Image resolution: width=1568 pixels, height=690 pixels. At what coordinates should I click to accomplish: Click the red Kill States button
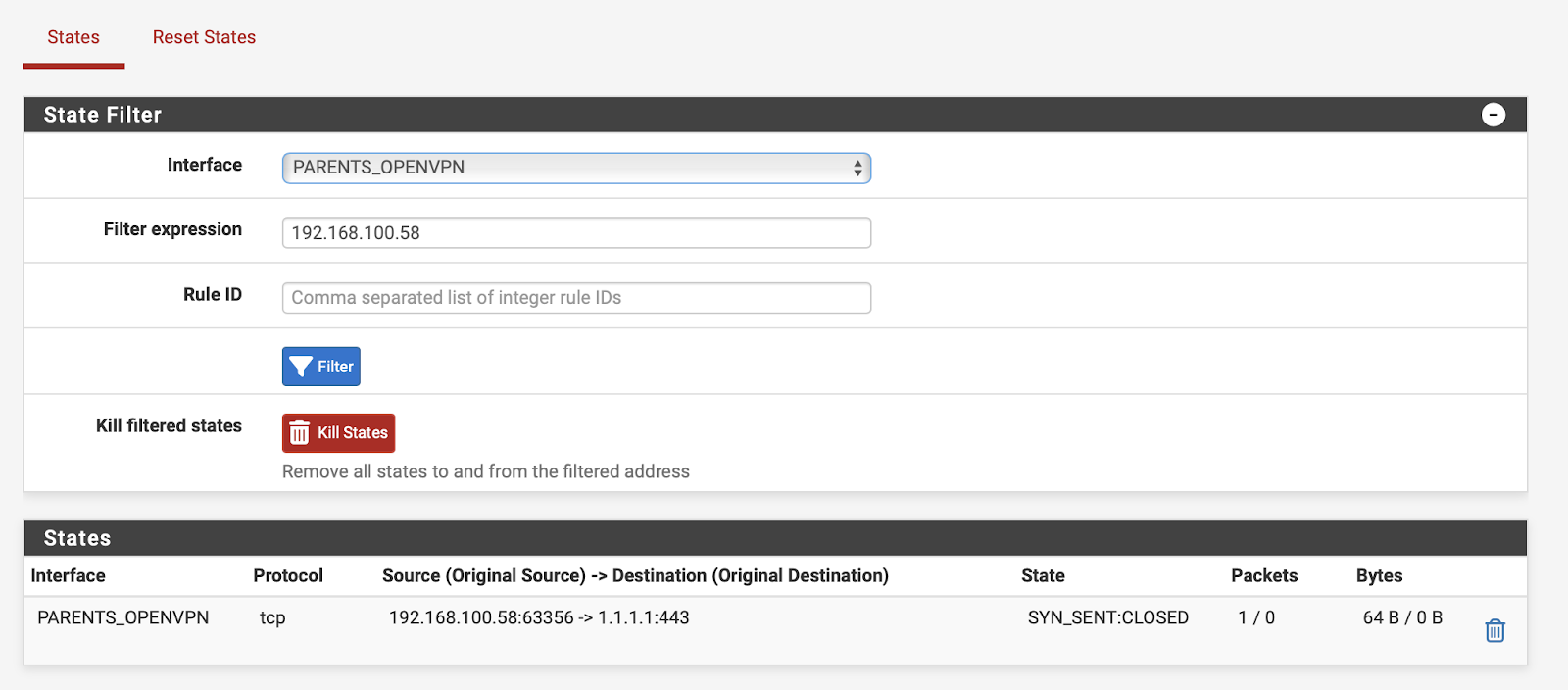338,432
